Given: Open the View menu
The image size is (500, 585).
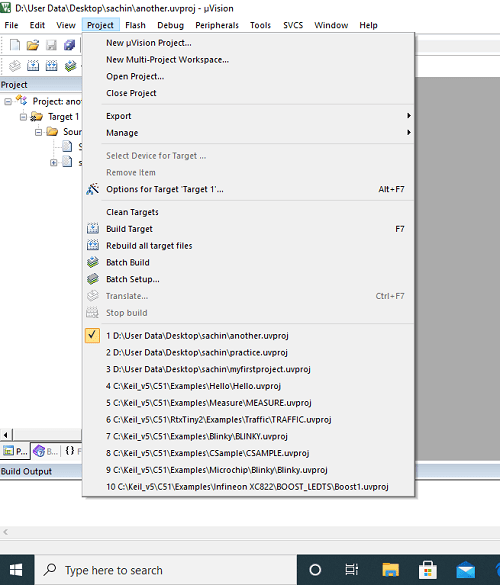Looking at the screenshot, I should (66, 25).
